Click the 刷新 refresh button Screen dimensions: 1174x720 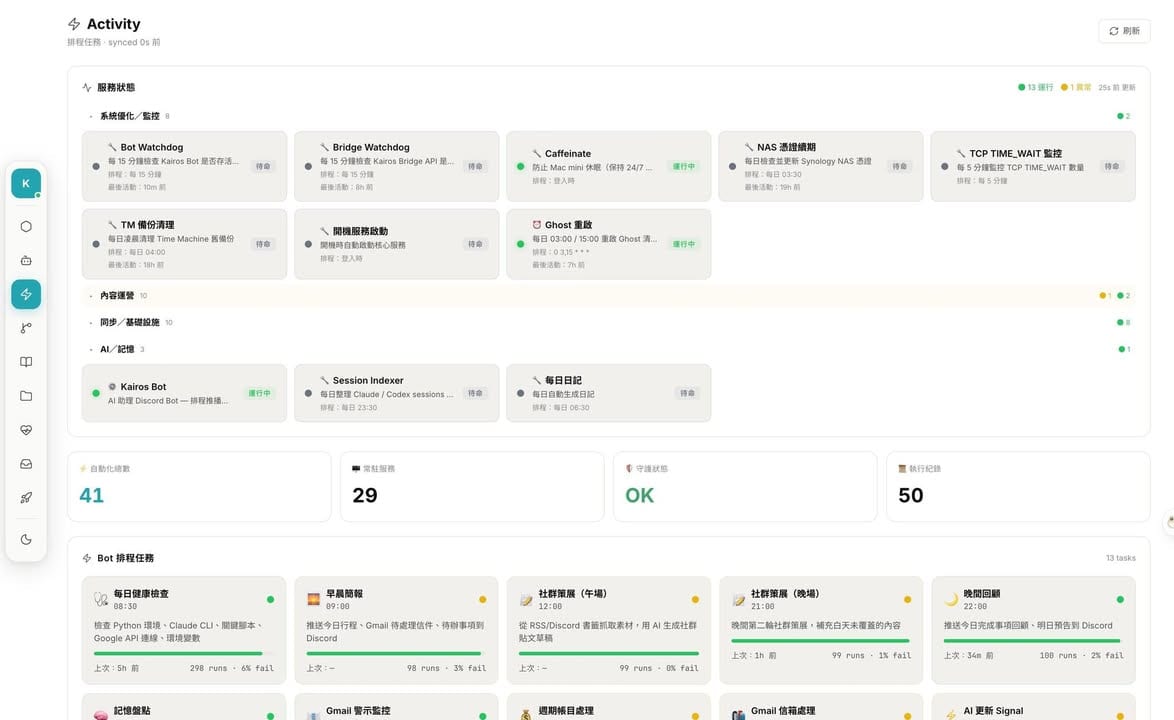(x=1125, y=31)
